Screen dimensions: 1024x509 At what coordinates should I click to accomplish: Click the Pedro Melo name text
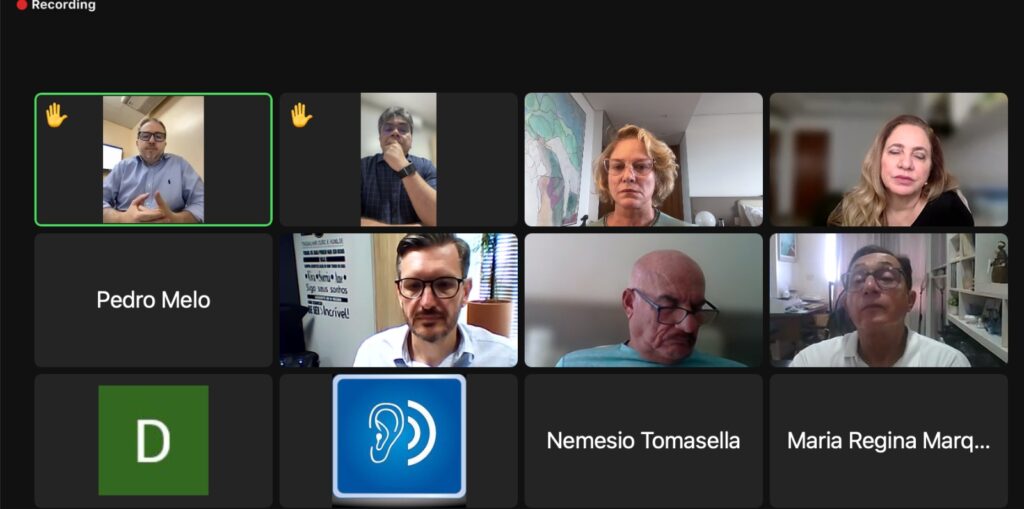(x=153, y=300)
